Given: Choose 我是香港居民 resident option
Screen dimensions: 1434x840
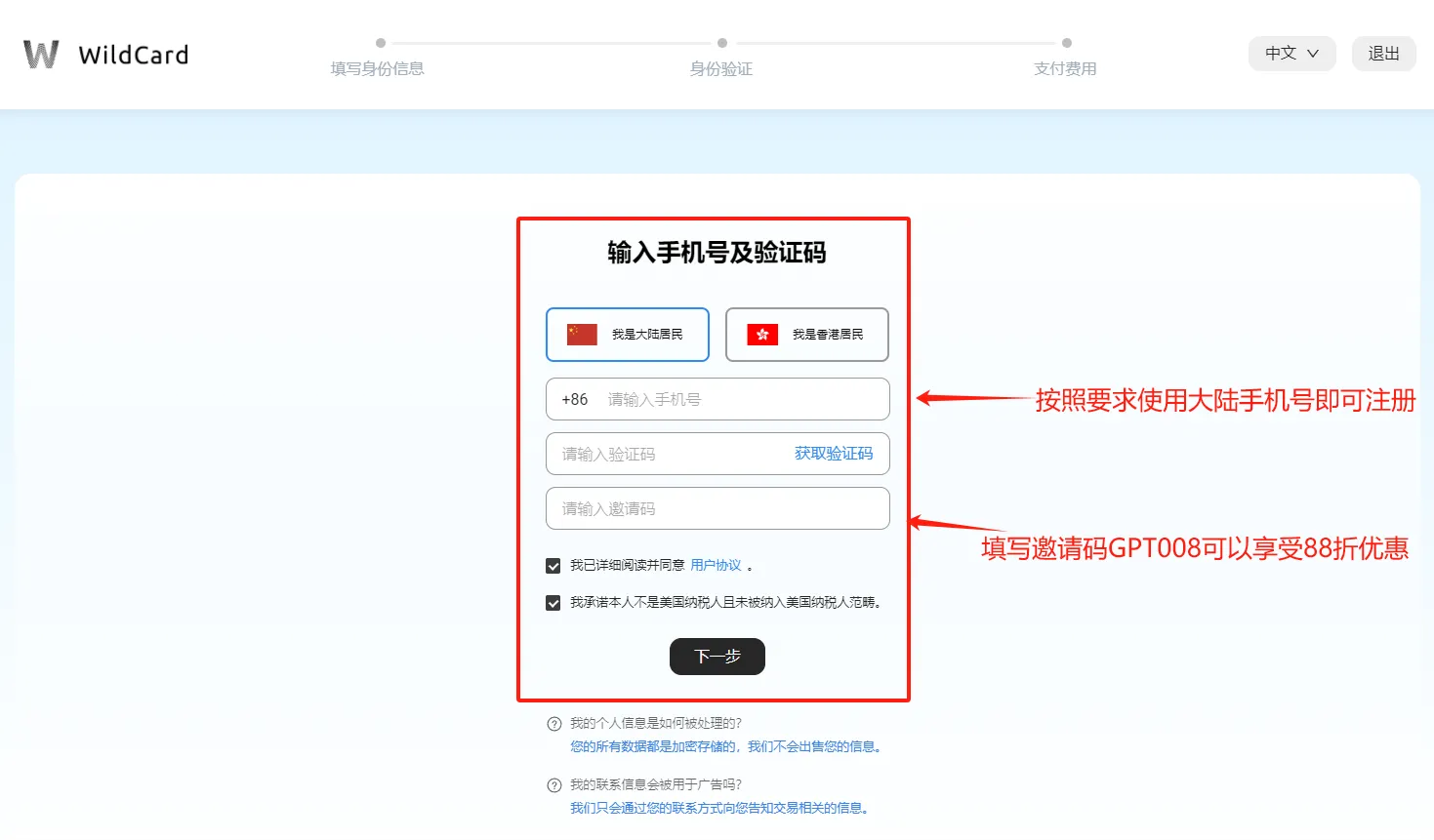Looking at the screenshot, I should click(807, 335).
